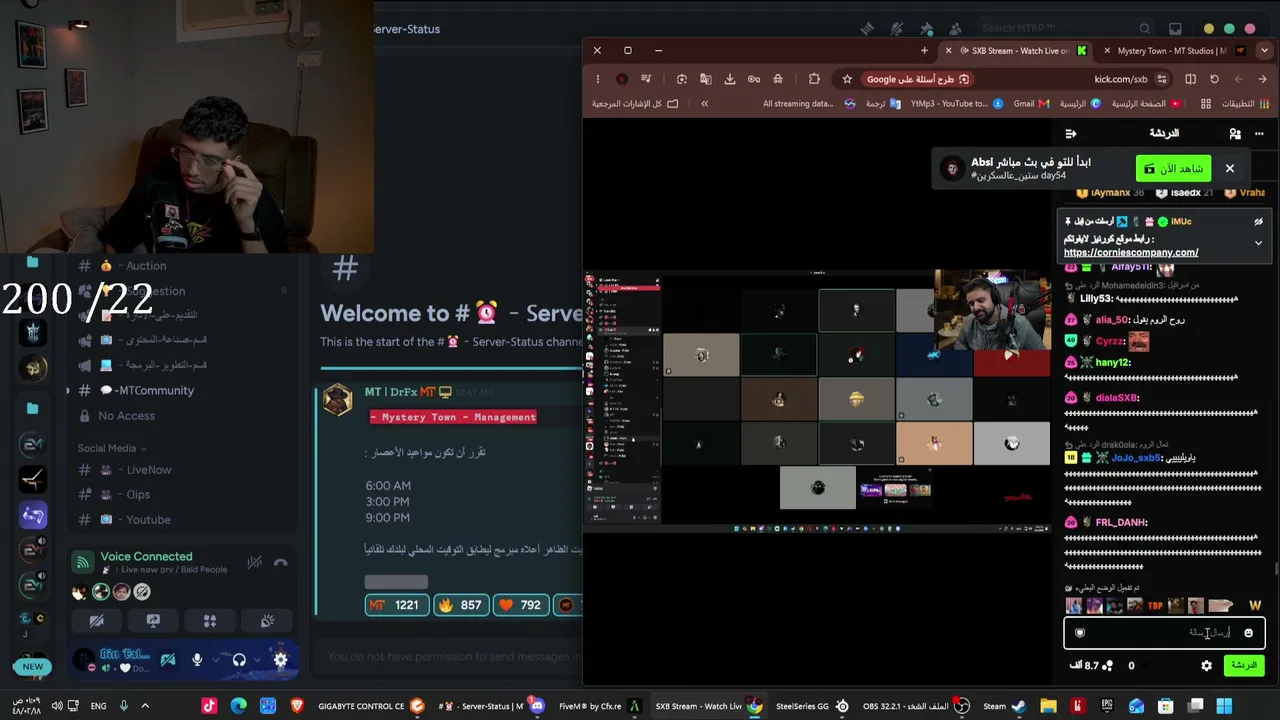Select the TOP emote in Kick chat
This screenshot has height=720, width=1280.
click(1155, 605)
